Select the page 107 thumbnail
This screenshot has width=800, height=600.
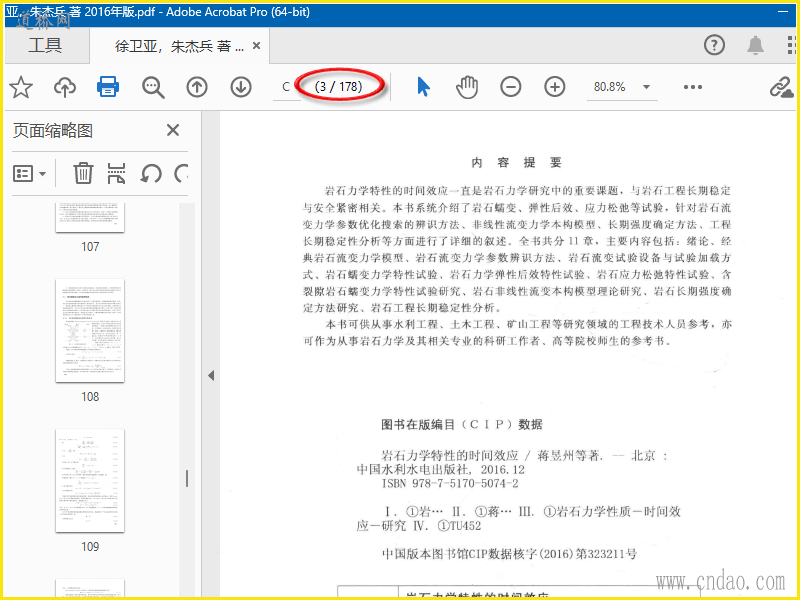(x=90, y=218)
